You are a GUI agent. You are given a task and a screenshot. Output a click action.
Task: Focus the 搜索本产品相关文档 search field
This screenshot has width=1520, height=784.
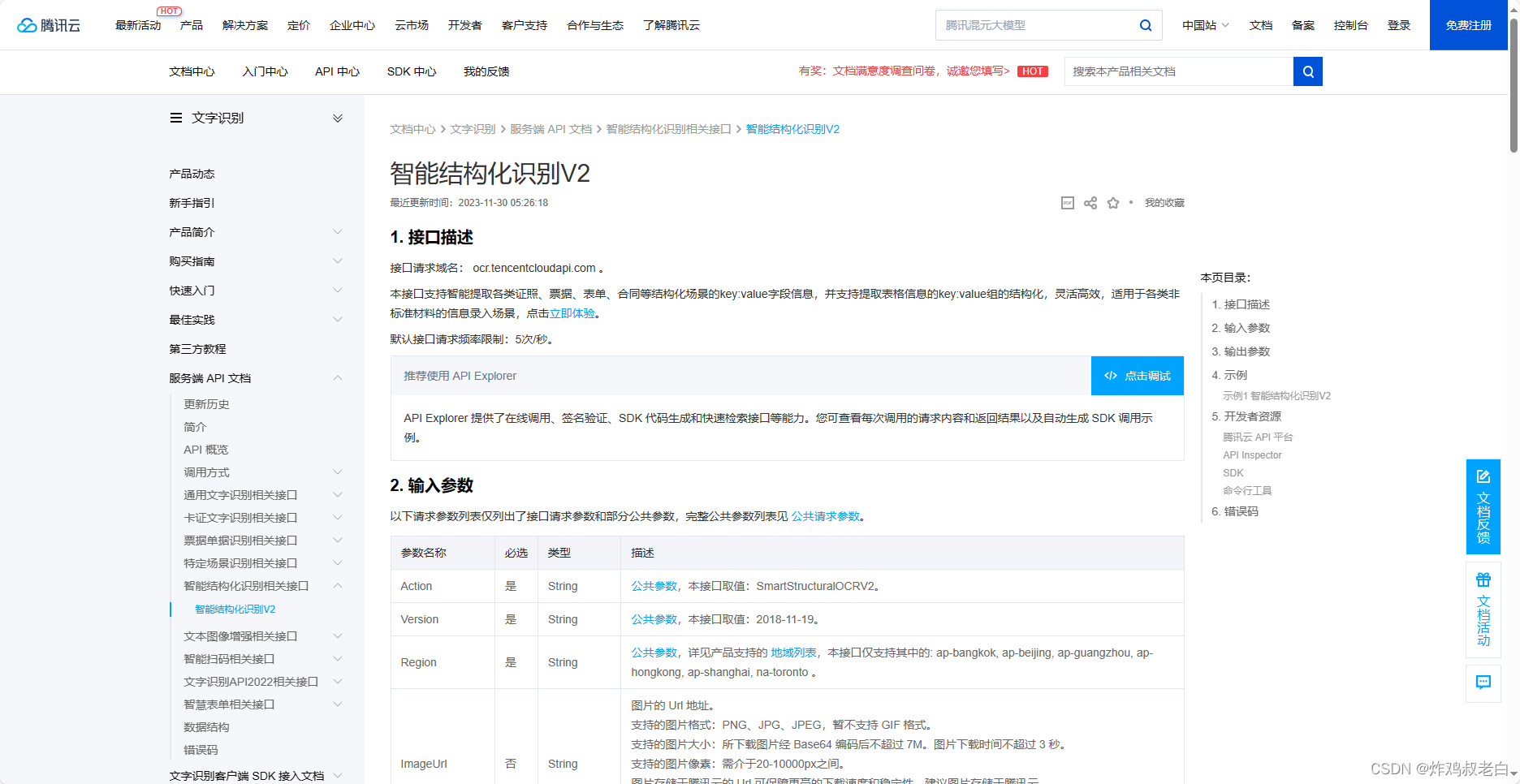point(1179,71)
